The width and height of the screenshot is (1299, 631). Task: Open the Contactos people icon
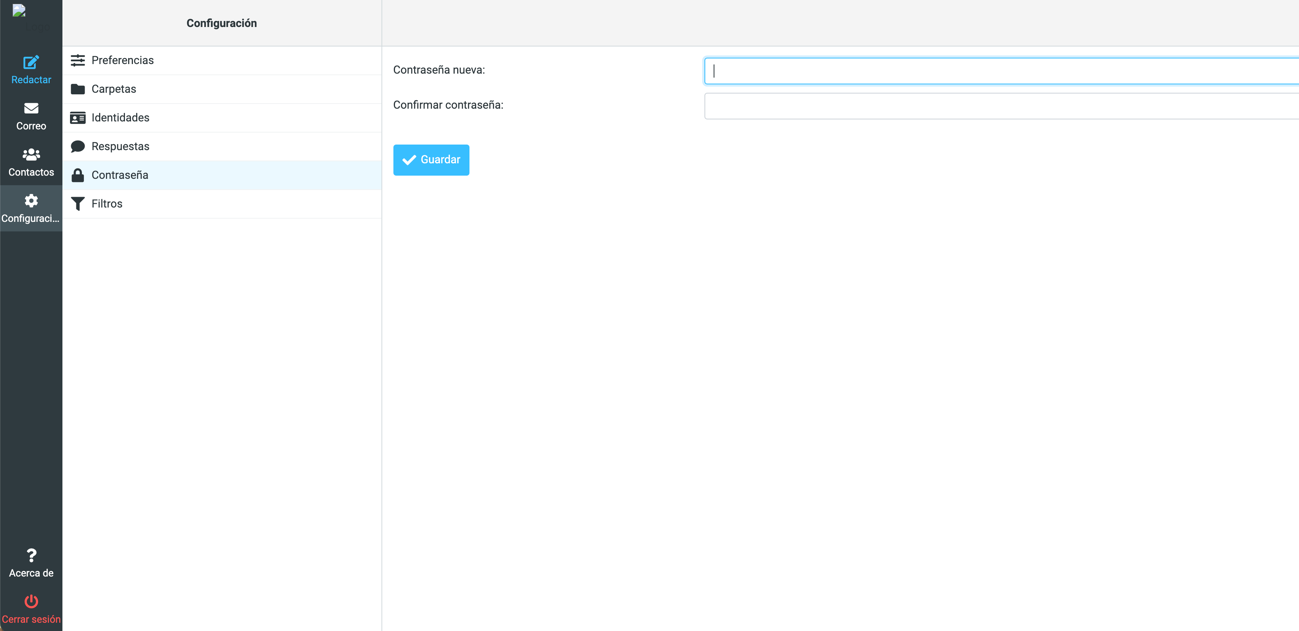31,155
